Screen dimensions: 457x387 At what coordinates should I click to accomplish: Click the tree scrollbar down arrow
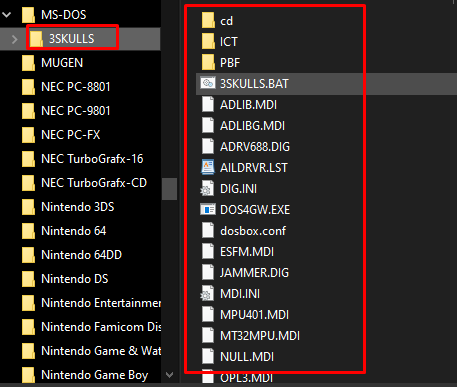tap(169, 375)
